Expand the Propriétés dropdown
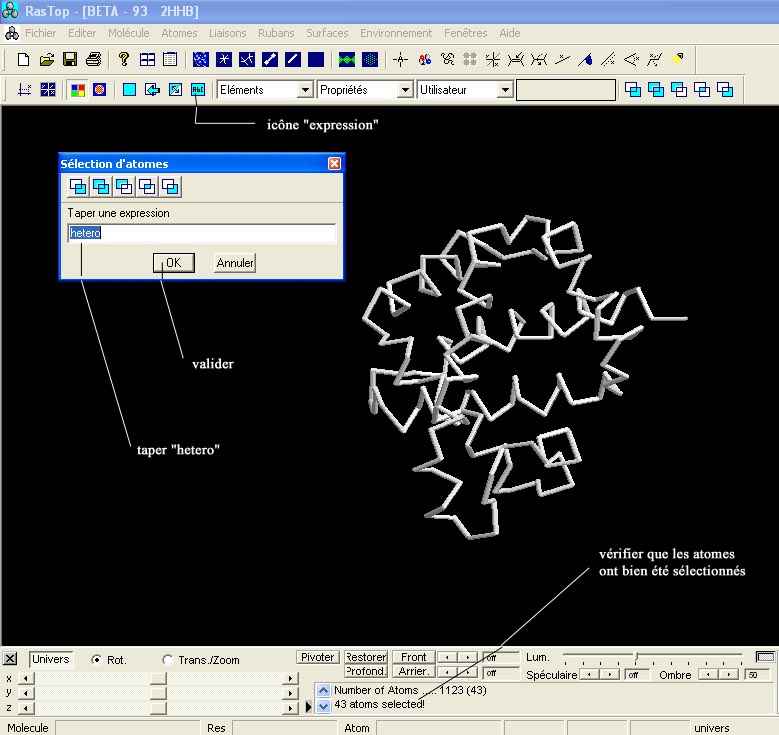Image resolution: width=779 pixels, height=735 pixels. [405, 90]
